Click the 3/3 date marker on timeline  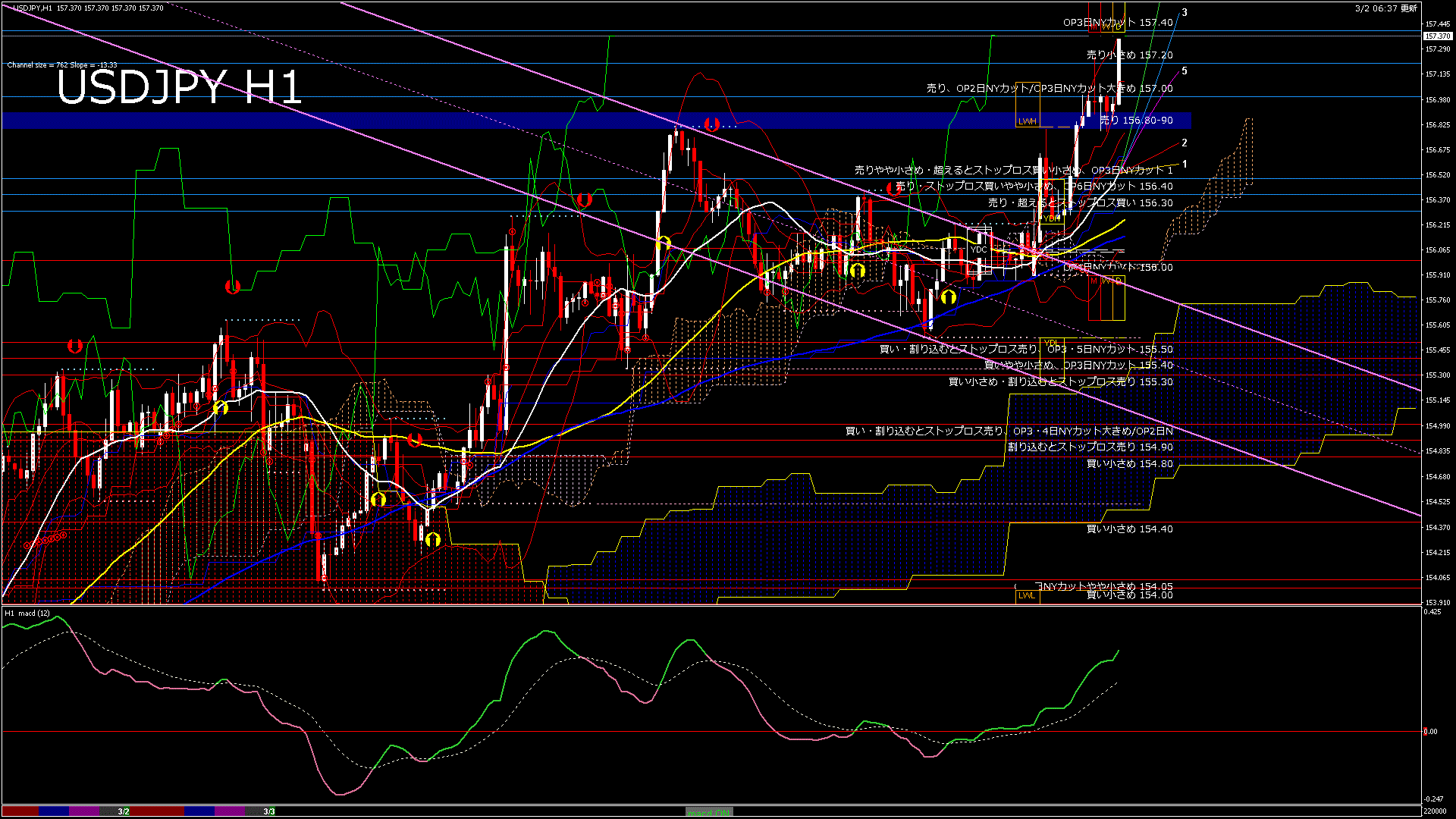click(x=269, y=811)
